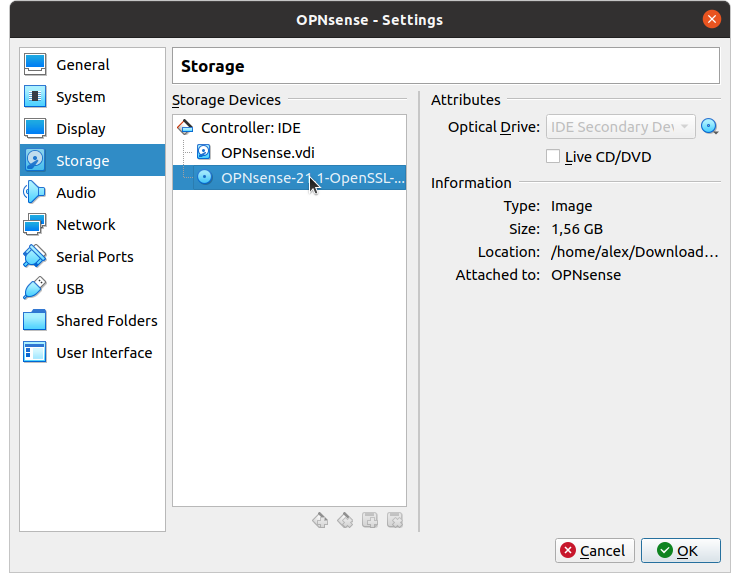
Task: Confirm settings with OK button
Action: 681,550
